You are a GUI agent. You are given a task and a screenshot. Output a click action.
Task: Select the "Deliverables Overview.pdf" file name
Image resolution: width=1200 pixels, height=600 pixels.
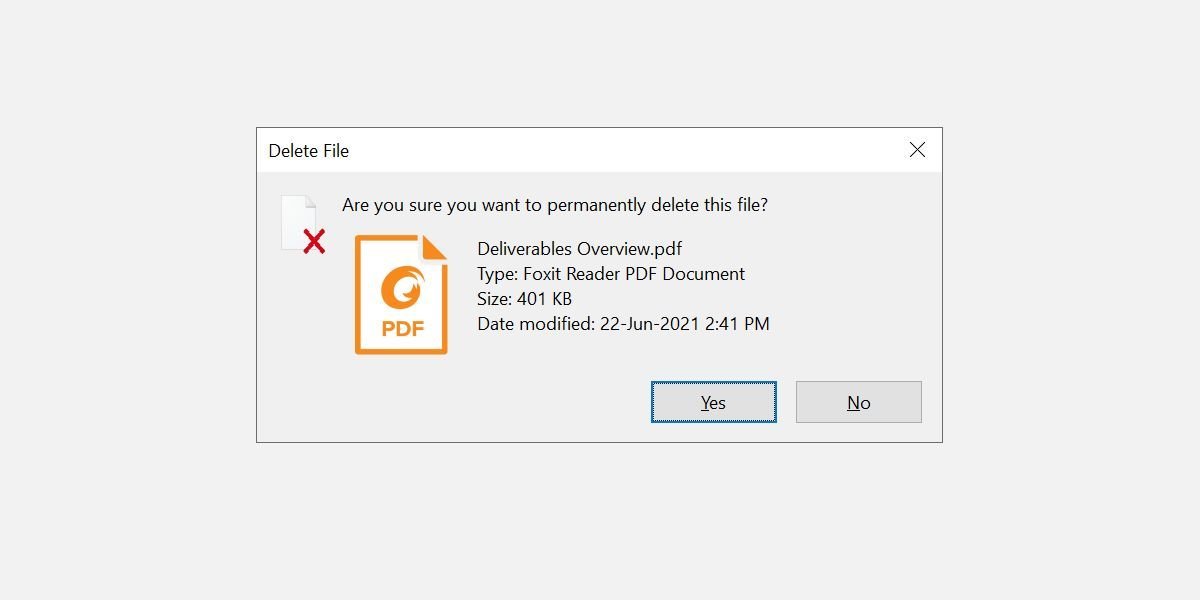tap(579, 249)
